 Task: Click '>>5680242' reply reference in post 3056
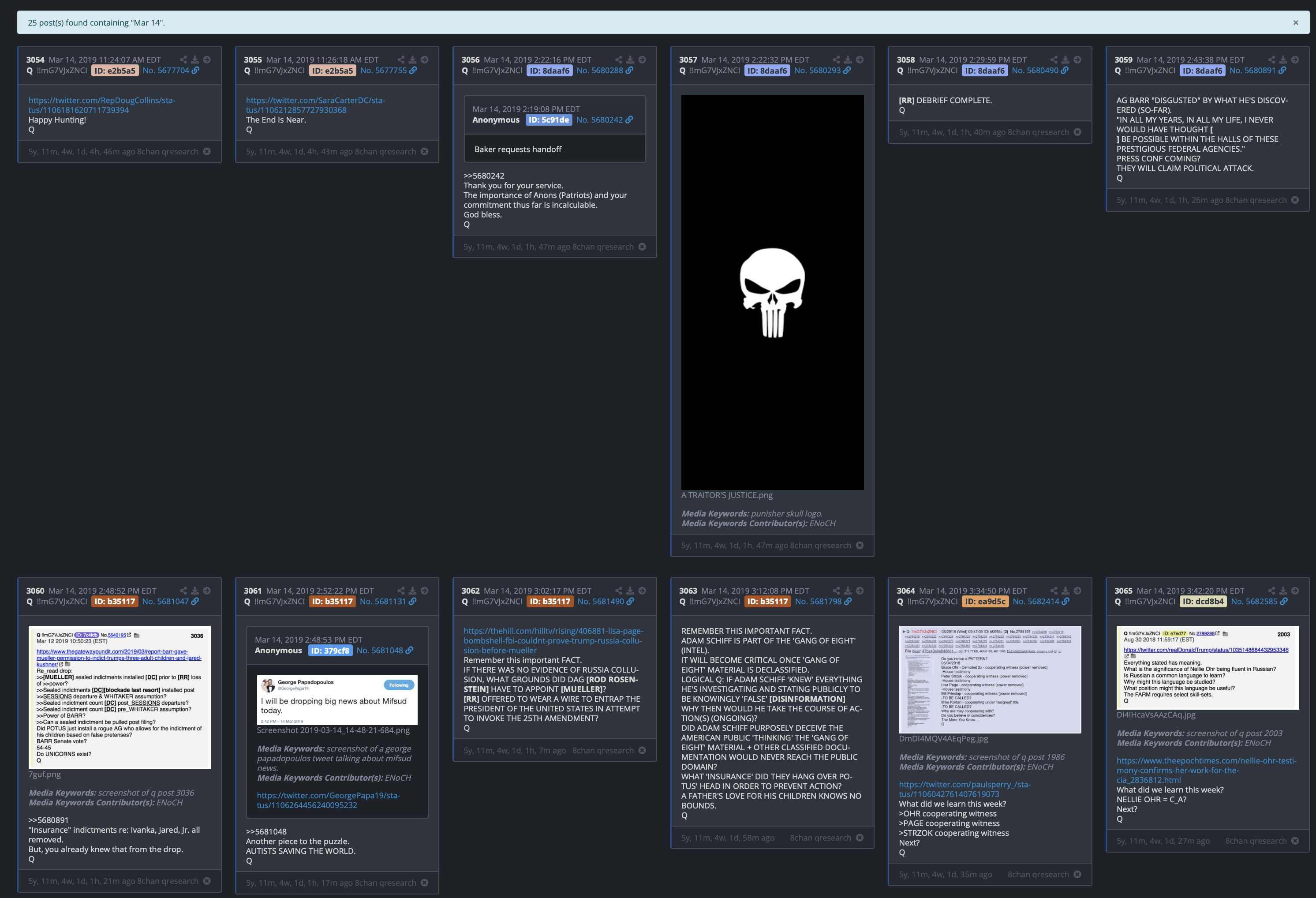point(484,176)
